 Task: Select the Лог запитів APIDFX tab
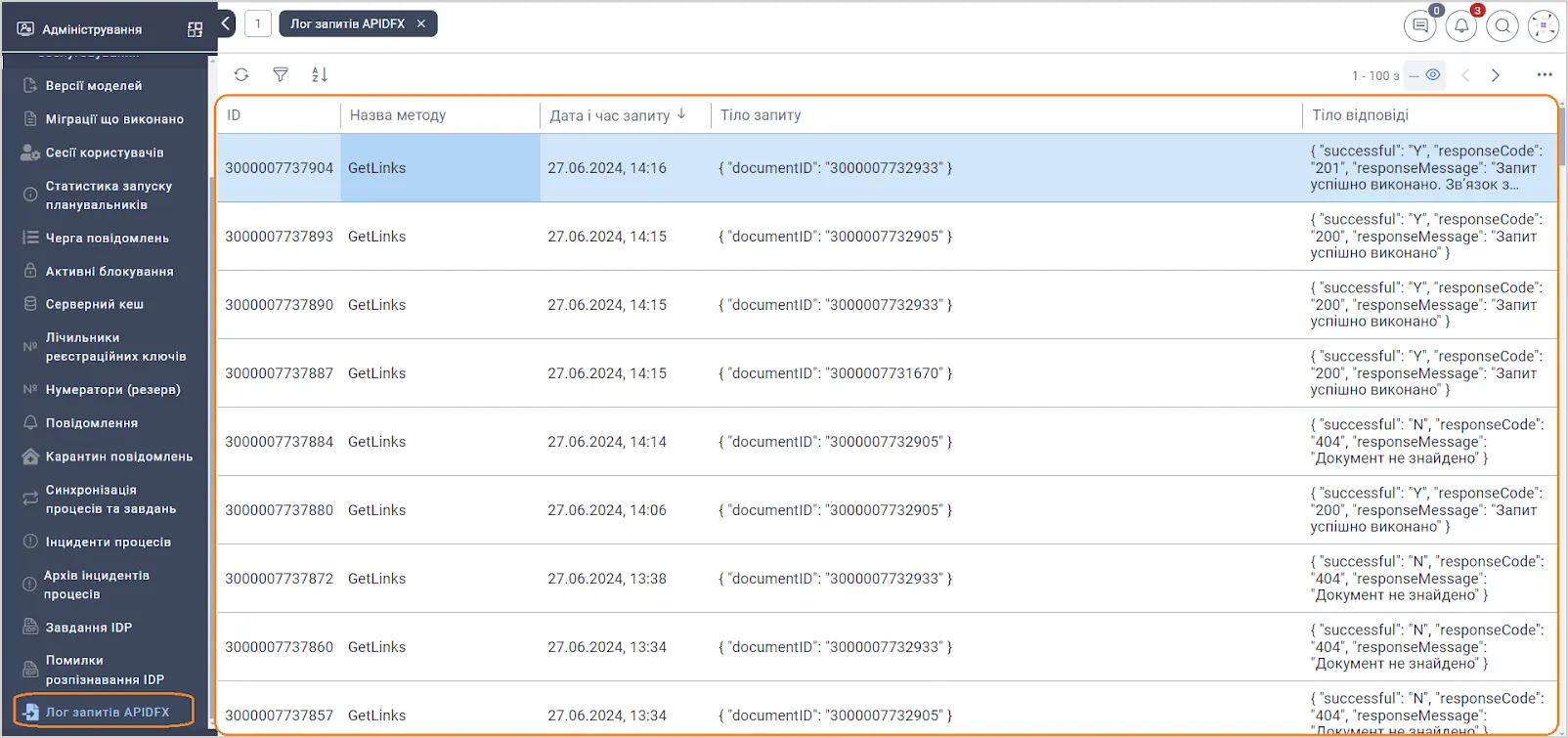pos(347,23)
